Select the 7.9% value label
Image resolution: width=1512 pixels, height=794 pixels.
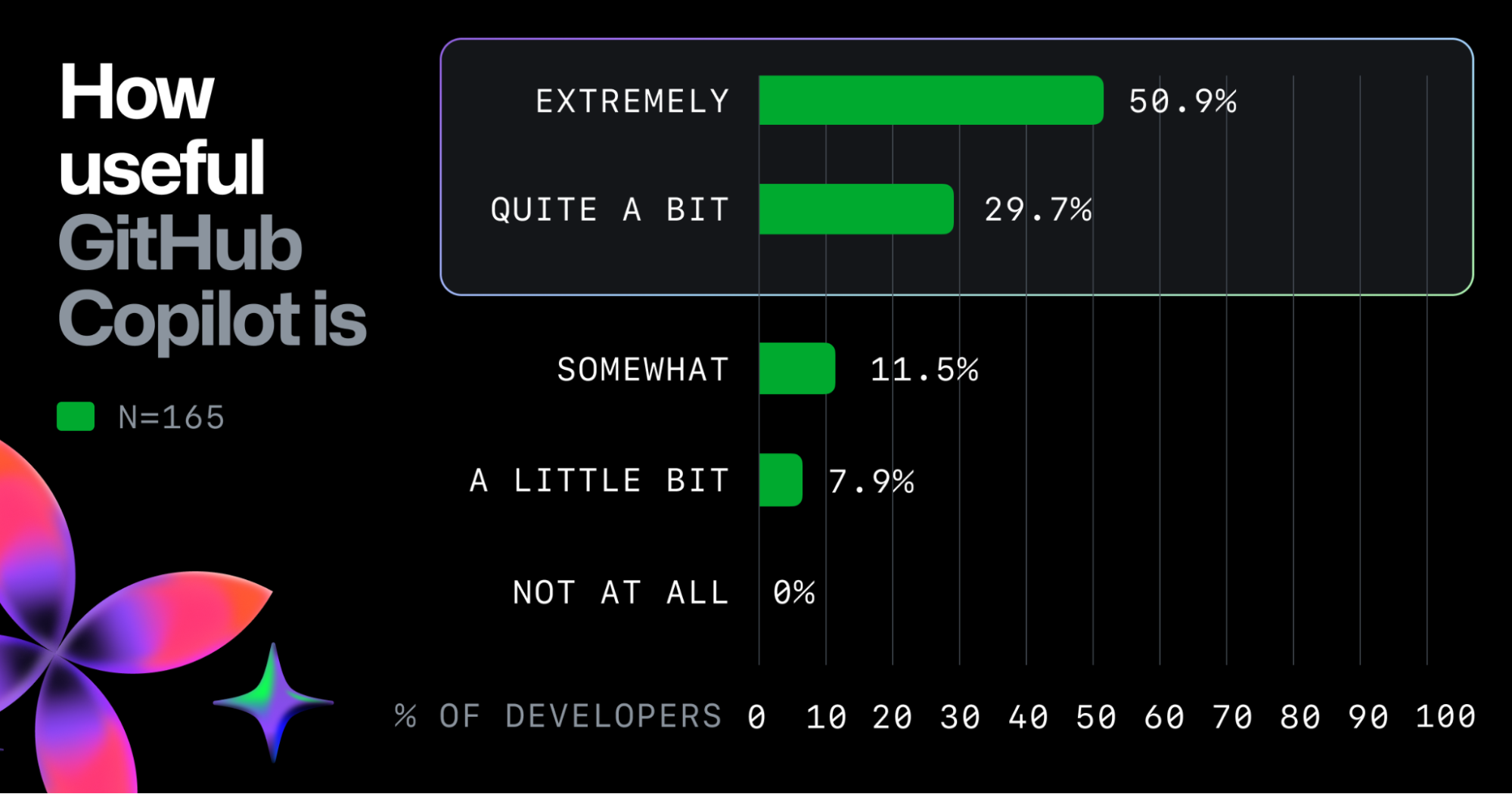pyautogui.click(x=871, y=482)
